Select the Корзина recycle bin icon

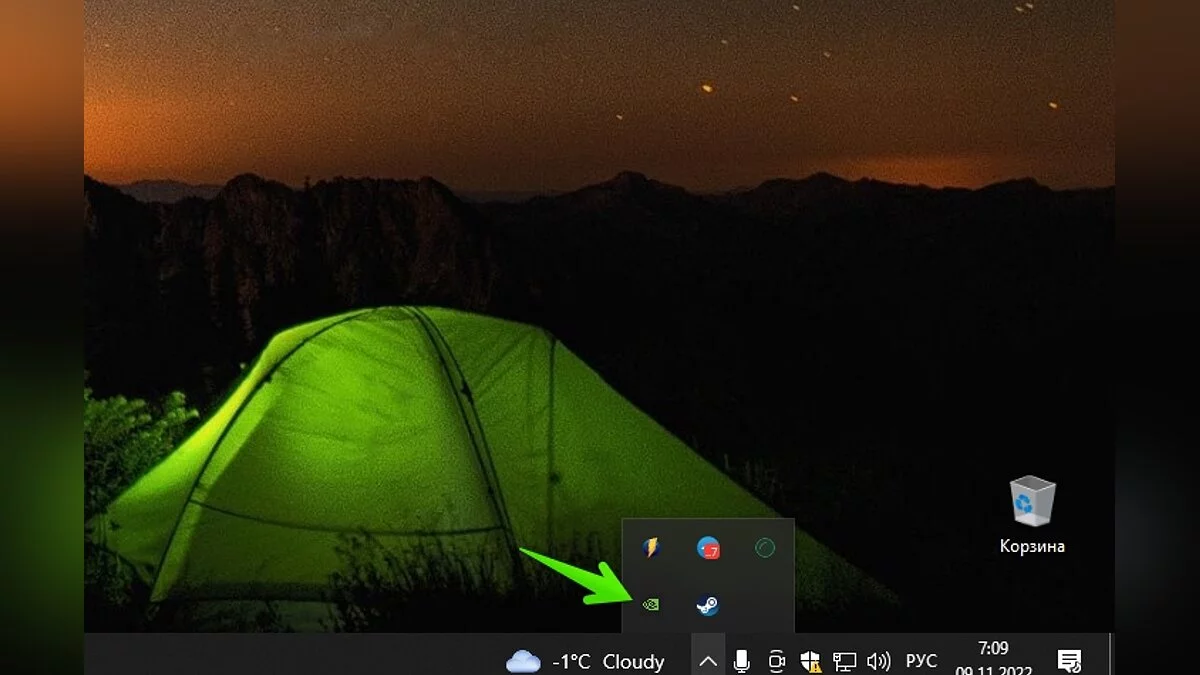[1032, 515]
